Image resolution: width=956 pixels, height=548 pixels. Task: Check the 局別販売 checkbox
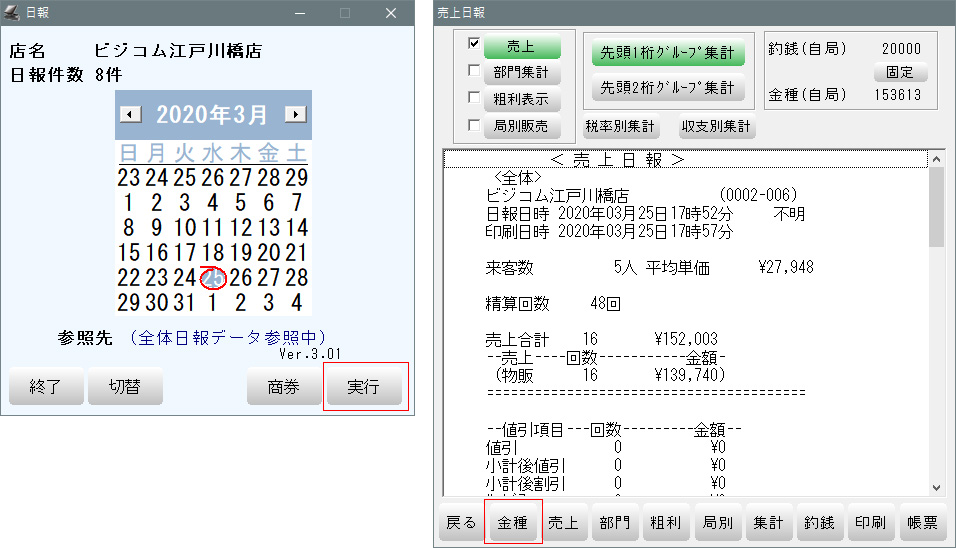tap(474, 126)
